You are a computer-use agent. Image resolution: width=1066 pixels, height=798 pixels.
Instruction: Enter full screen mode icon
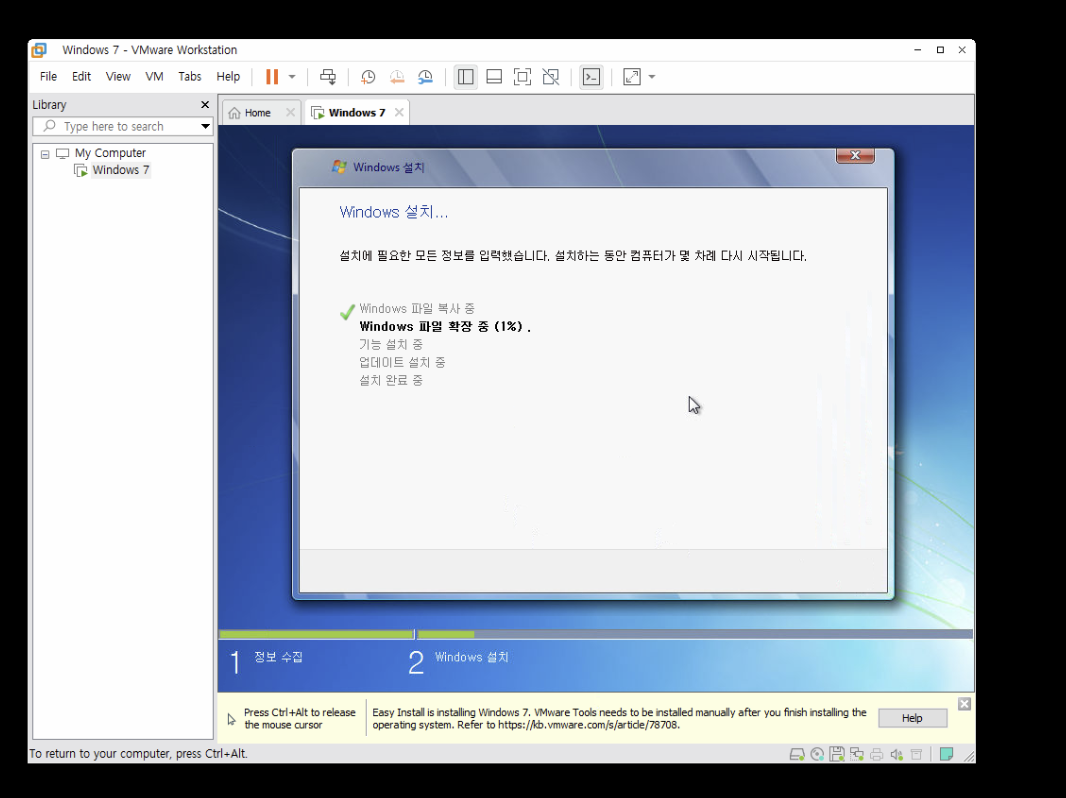point(522,77)
